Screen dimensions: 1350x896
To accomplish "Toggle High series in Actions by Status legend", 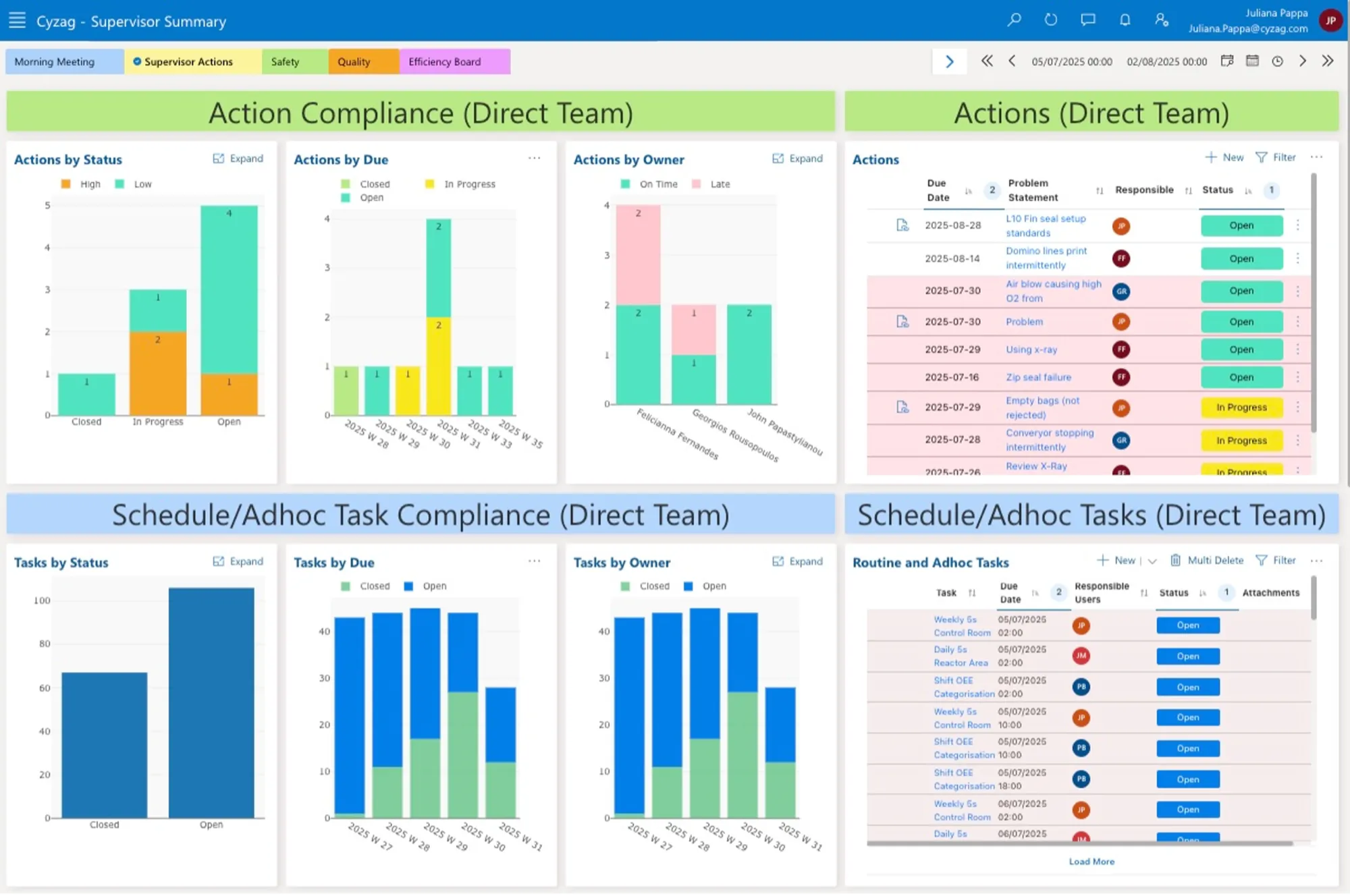I will (x=80, y=184).
